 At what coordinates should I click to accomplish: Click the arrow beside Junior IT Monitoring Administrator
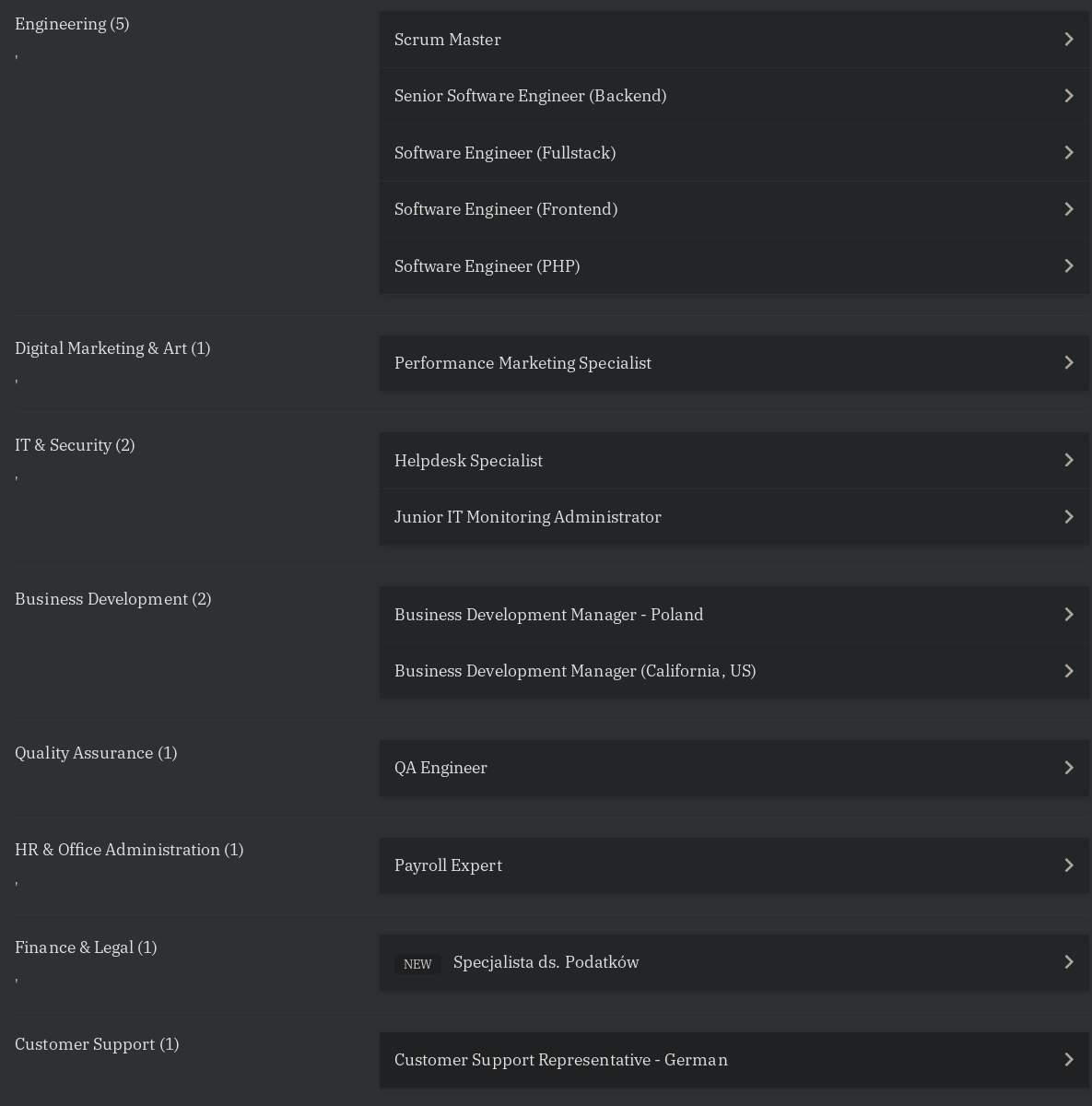point(1069,516)
